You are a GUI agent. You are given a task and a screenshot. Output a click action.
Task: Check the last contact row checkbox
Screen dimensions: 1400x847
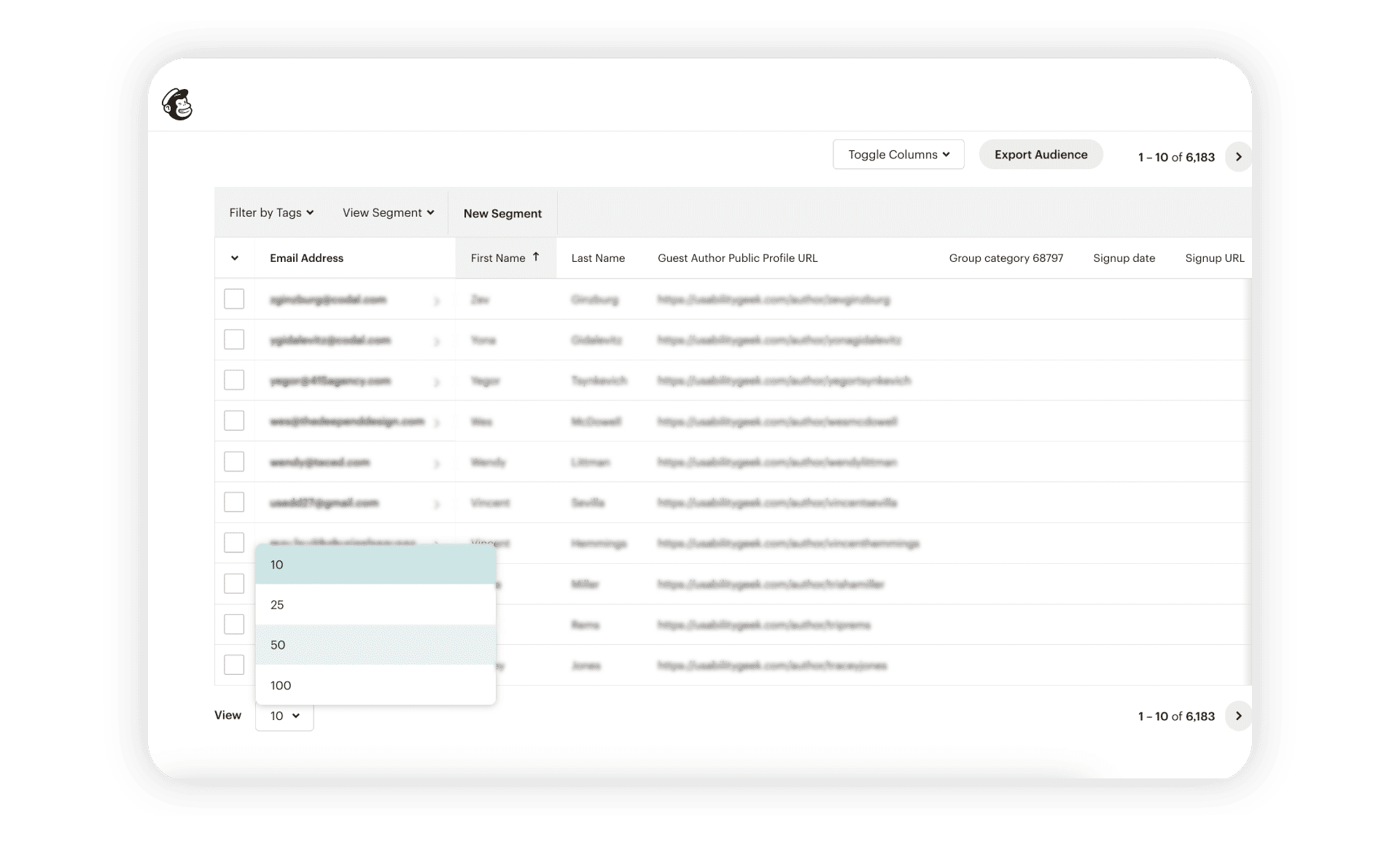click(x=234, y=665)
